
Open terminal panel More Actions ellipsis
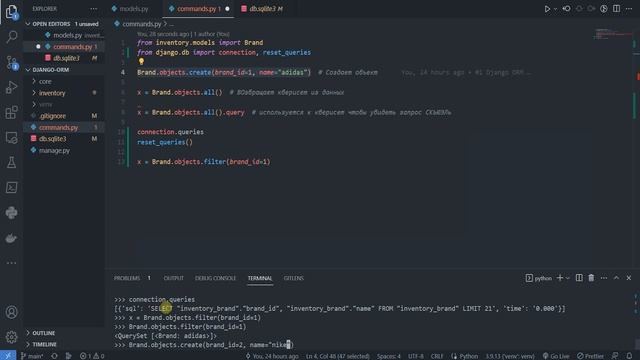604,278
